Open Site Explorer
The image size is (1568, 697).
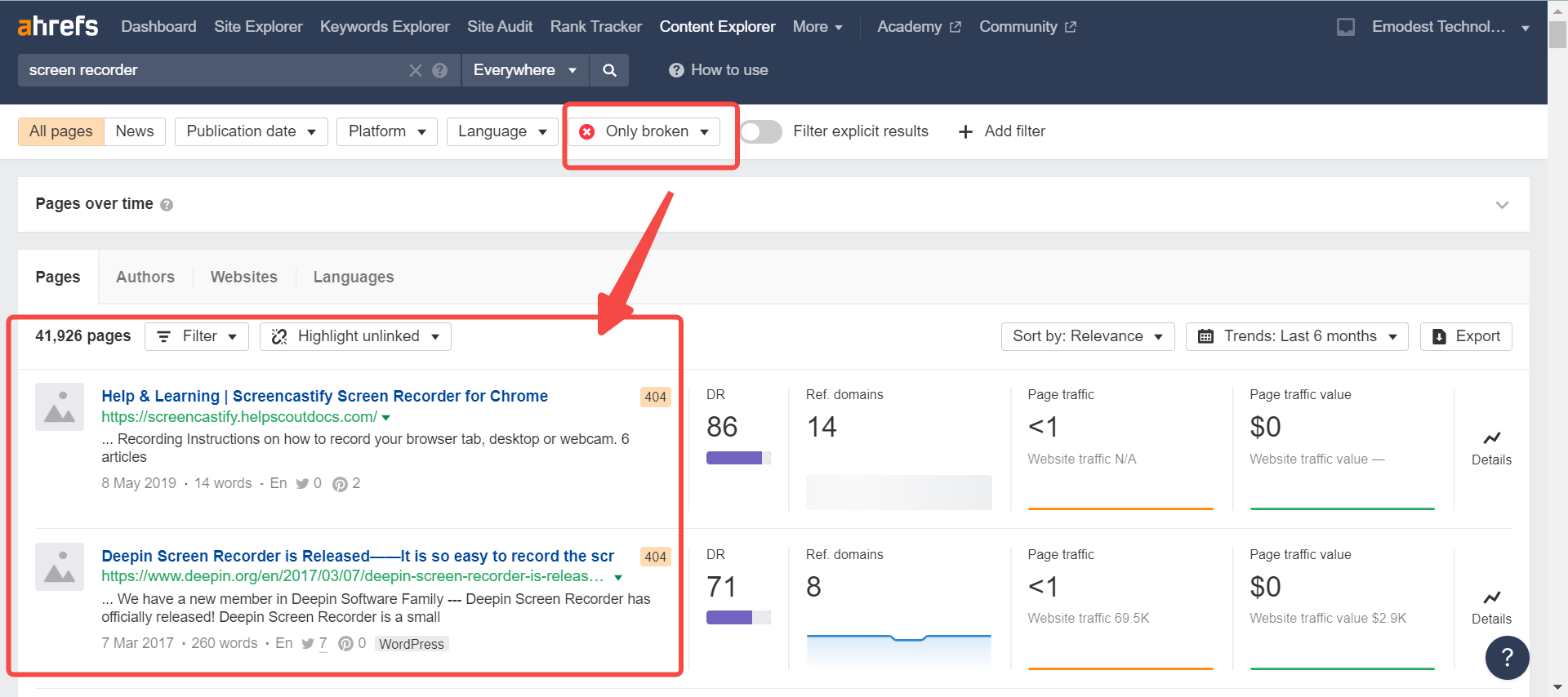pyautogui.click(x=258, y=27)
